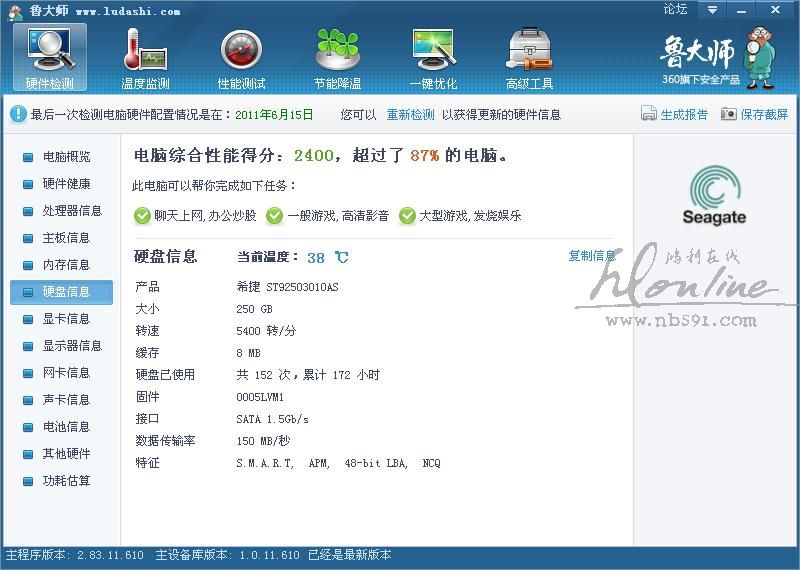
Task: Select 处理器信息 in the sidebar
Action: point(61,210)
